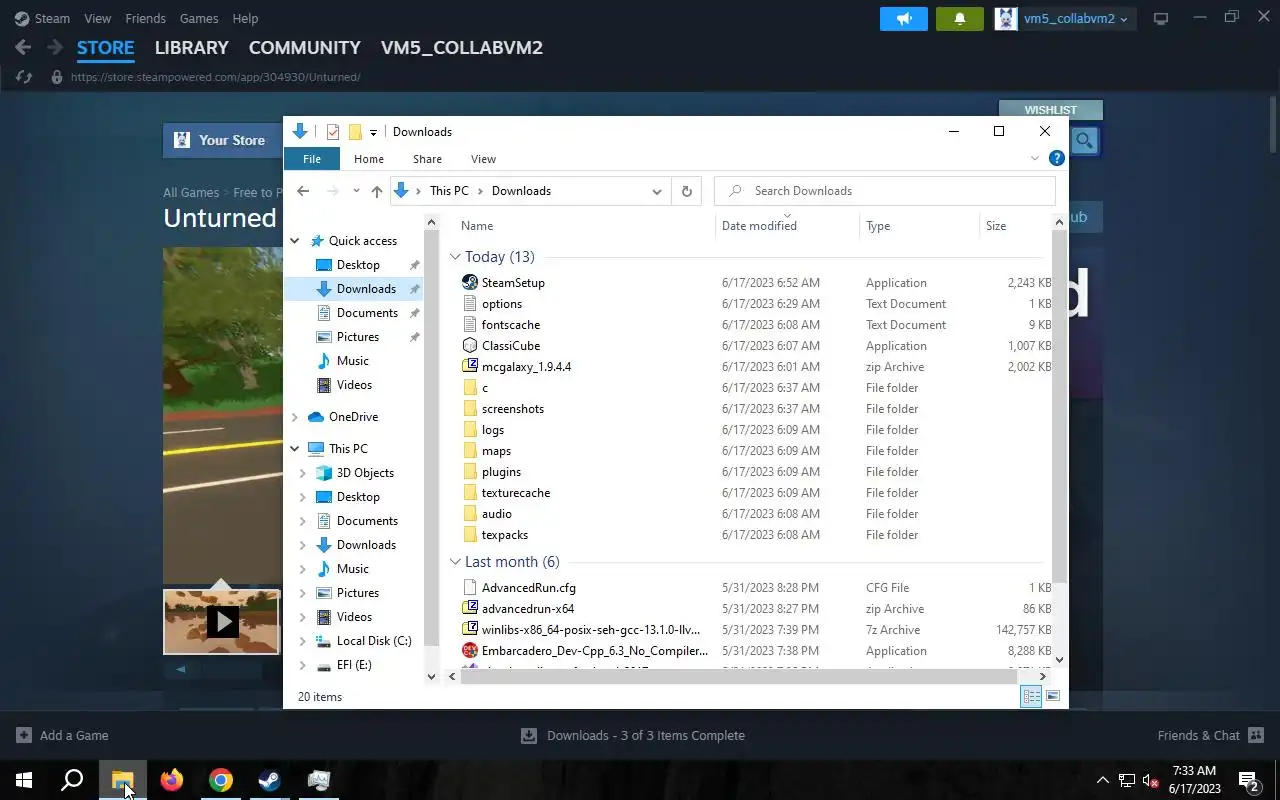Open Windows taskbar search
This screenshot has height=800, width=1280.
tap(72, 780)
